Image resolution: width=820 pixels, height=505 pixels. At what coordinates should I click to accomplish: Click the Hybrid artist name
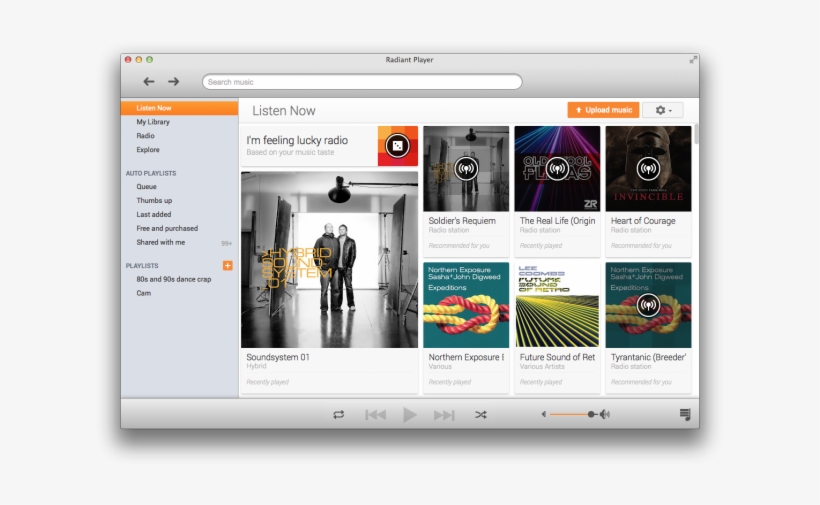coord(256,366)
